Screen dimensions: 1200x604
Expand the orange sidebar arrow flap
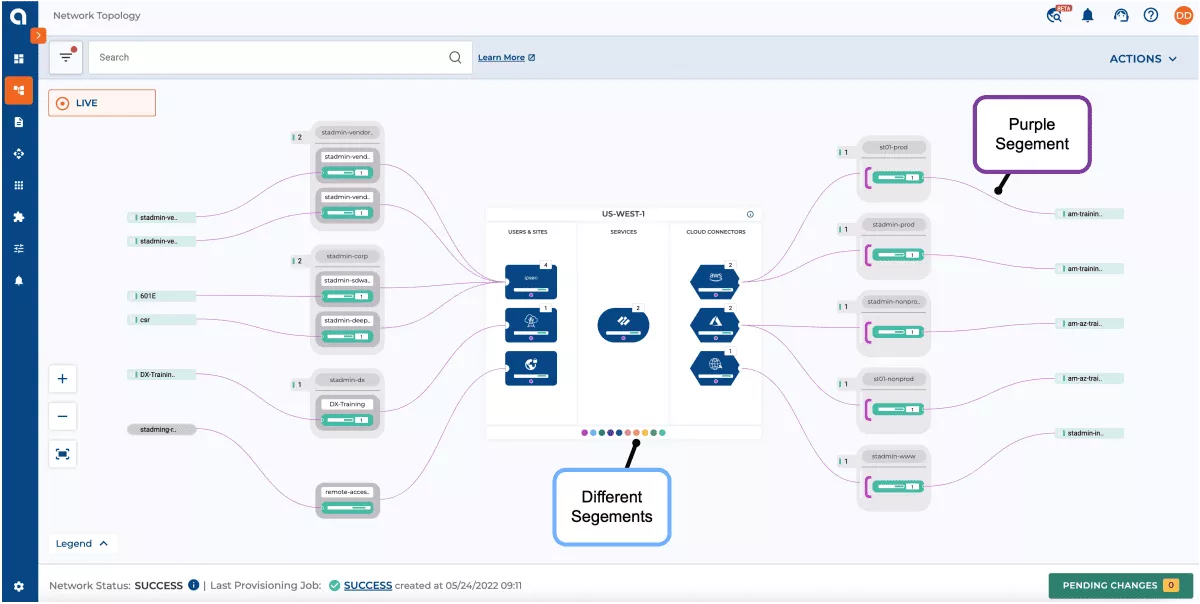click(x=36, y=34)
